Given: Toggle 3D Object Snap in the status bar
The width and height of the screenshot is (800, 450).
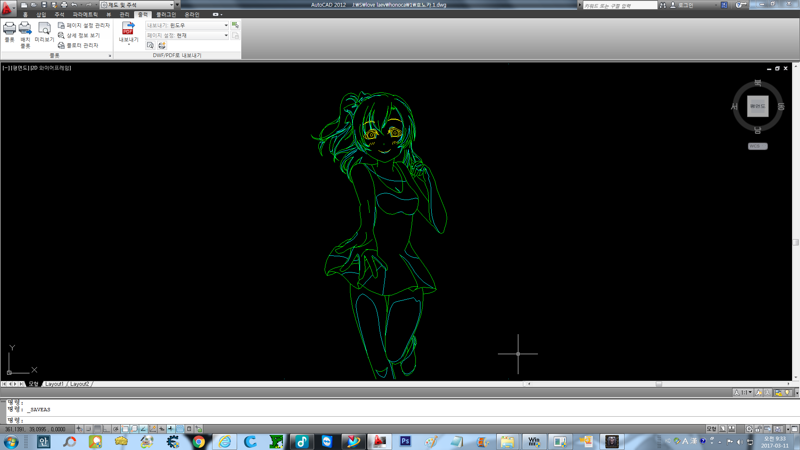Looking at the screenshot, I should [134, 429].
